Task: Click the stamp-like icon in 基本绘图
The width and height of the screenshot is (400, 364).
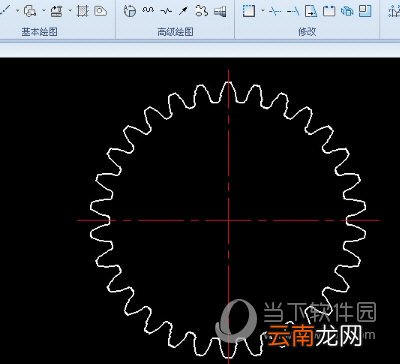Action: pos(57,11)
